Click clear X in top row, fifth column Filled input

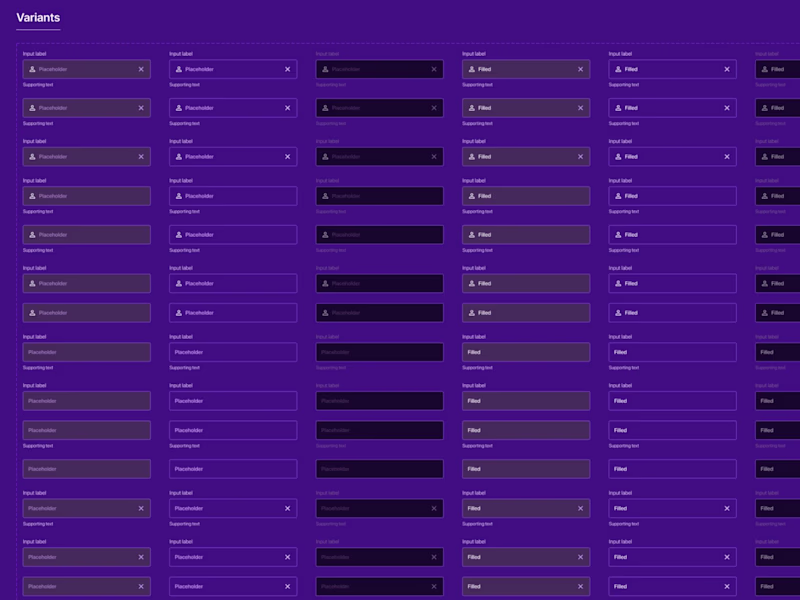tap(727, 69)
